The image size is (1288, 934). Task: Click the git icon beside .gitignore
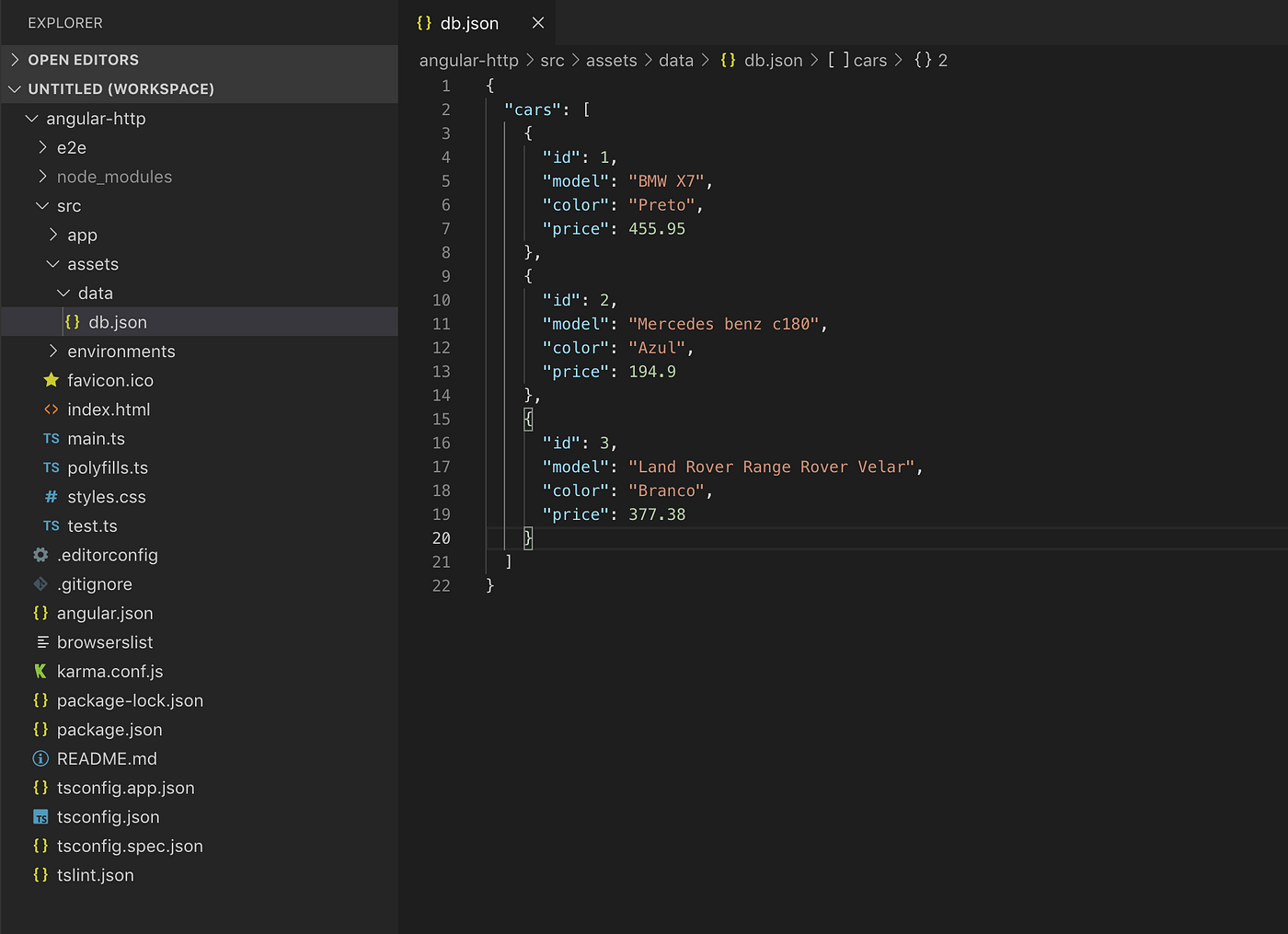tap(40, 584)
